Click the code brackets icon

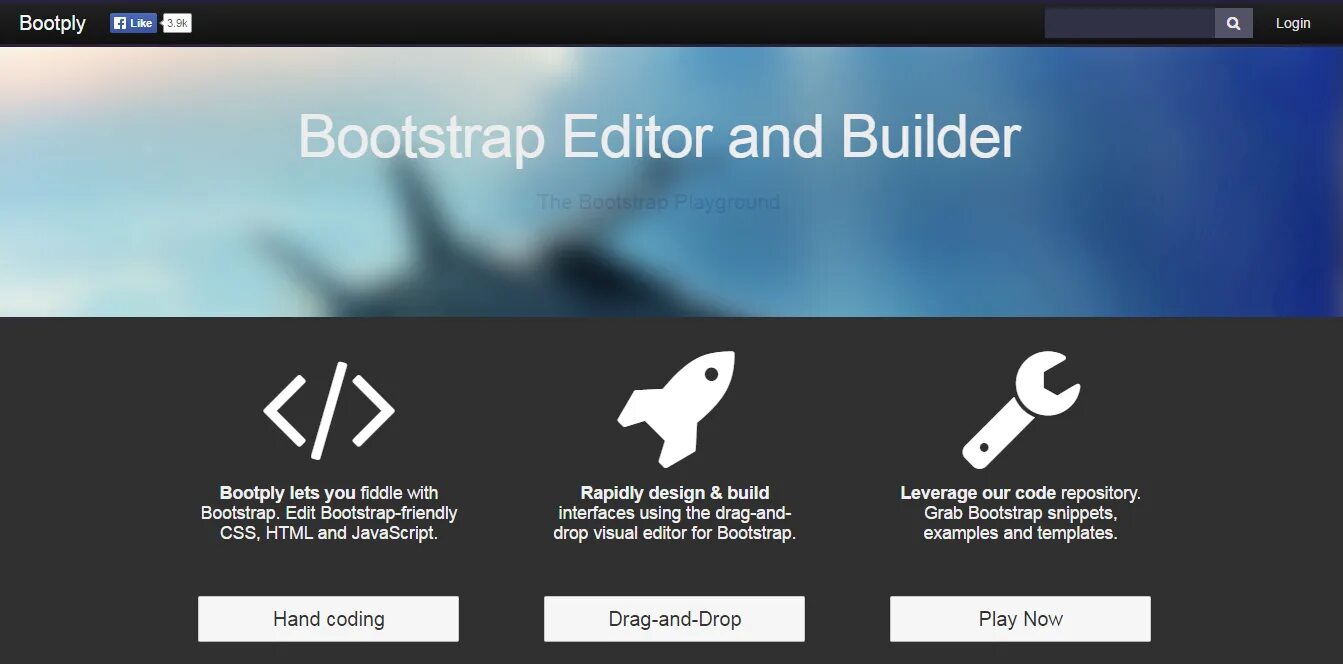point(329,410)
